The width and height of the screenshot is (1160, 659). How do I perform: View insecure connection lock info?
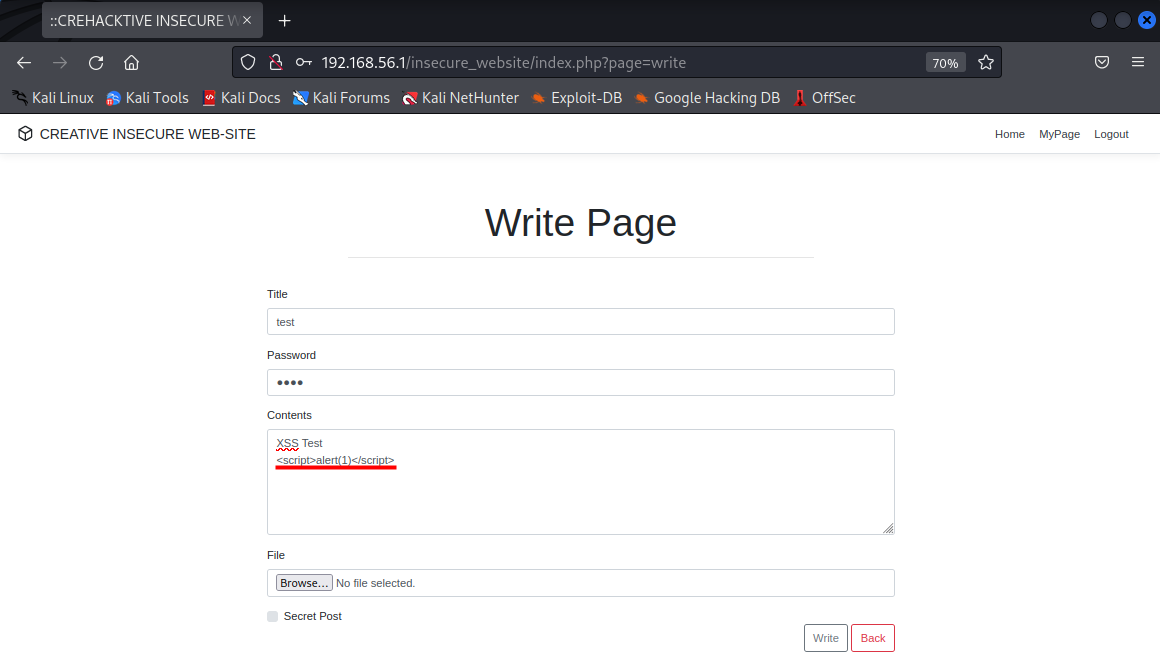click(276, 63)
